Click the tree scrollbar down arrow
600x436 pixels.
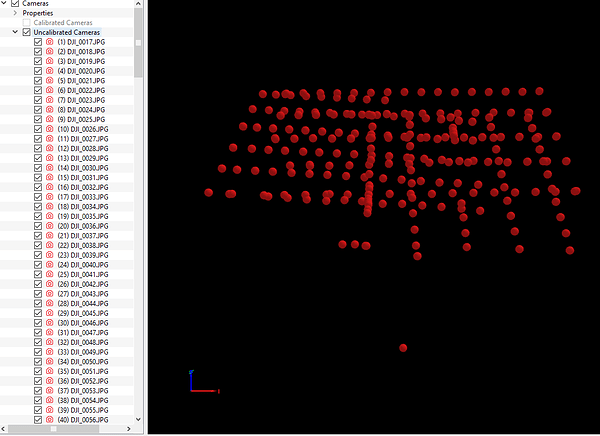[x=138, y=420]
